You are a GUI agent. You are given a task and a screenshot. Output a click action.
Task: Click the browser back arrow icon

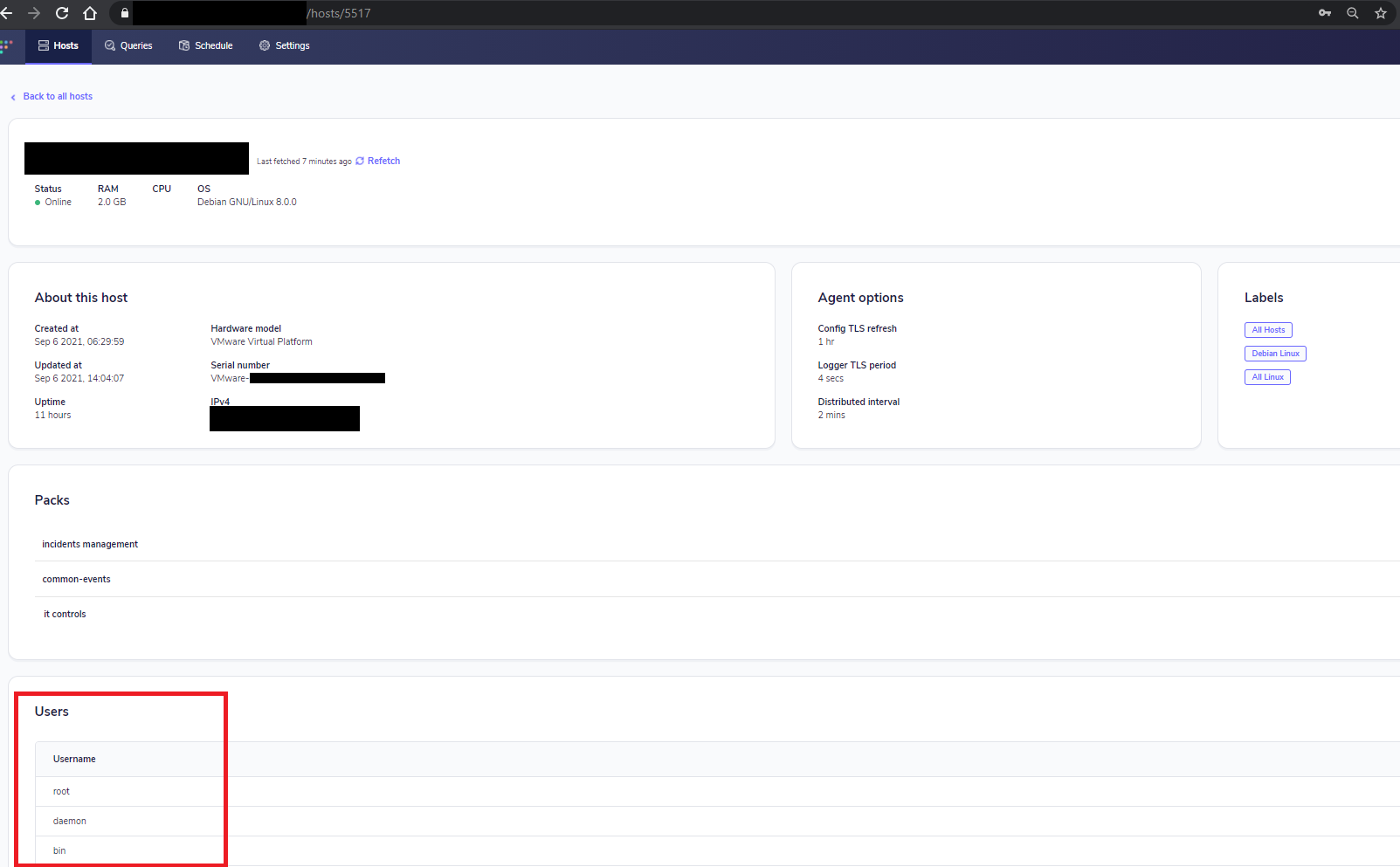pos(7,13)
